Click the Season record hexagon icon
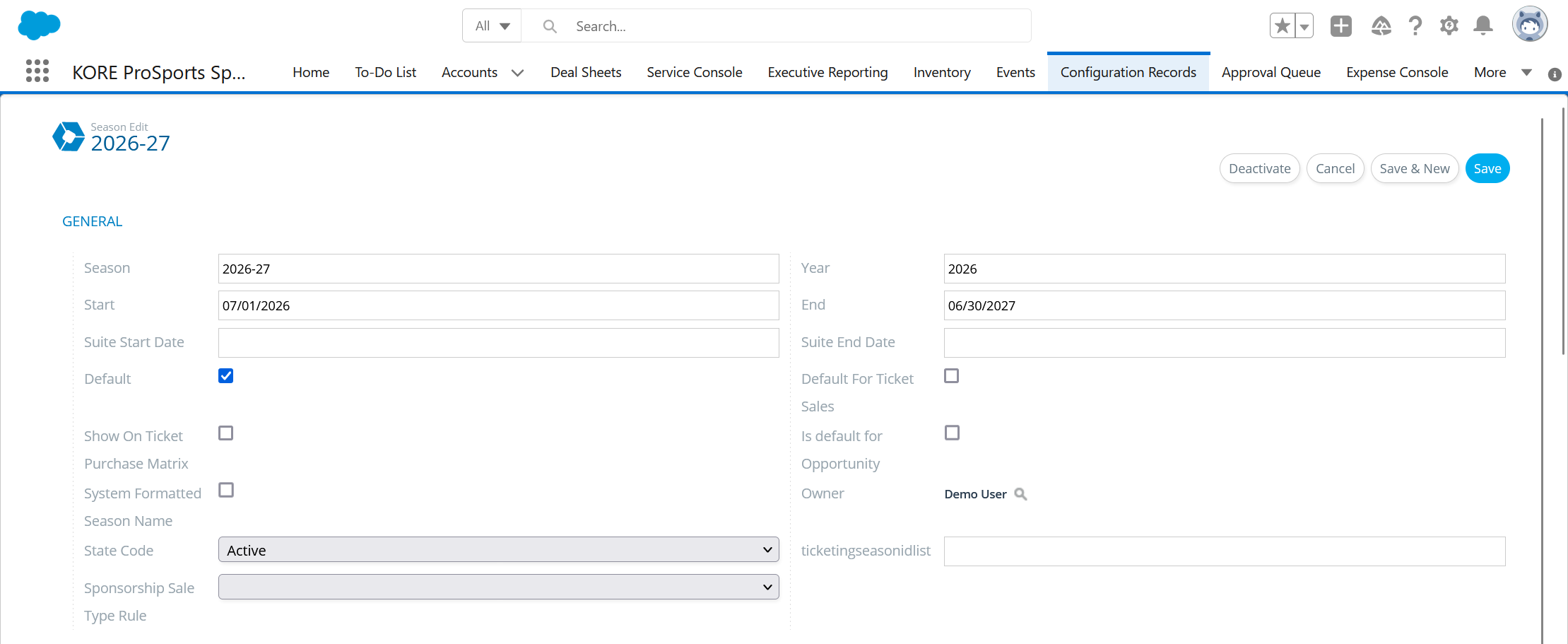The height and width of the screenshot is (644, 1568). point(69,136)
